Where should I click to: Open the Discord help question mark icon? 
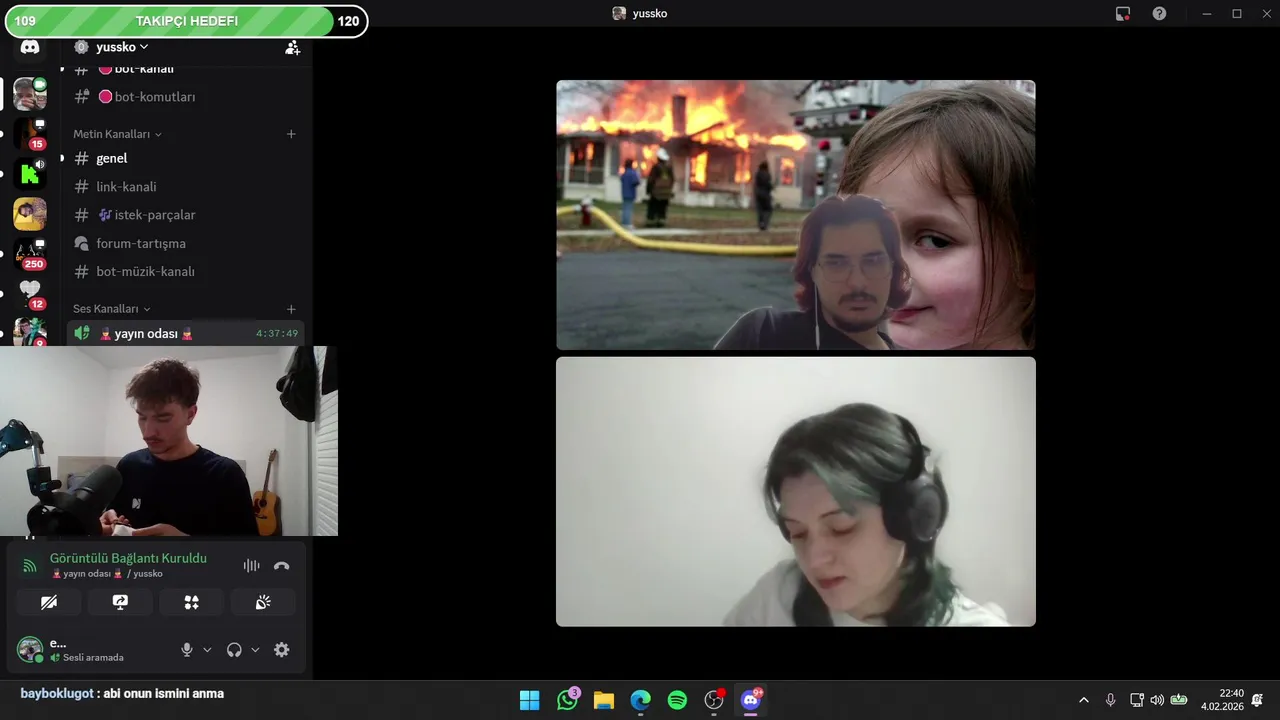(1159, 13)
